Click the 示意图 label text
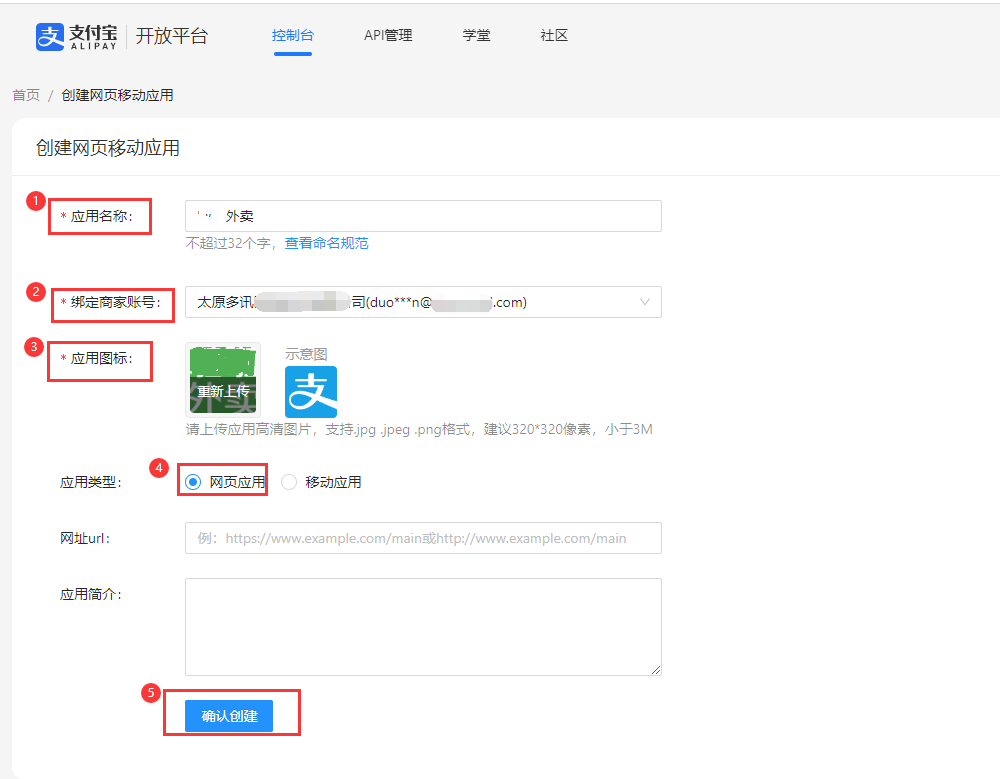This screenshot has width=1000, height=779. [x=306, y=354]
